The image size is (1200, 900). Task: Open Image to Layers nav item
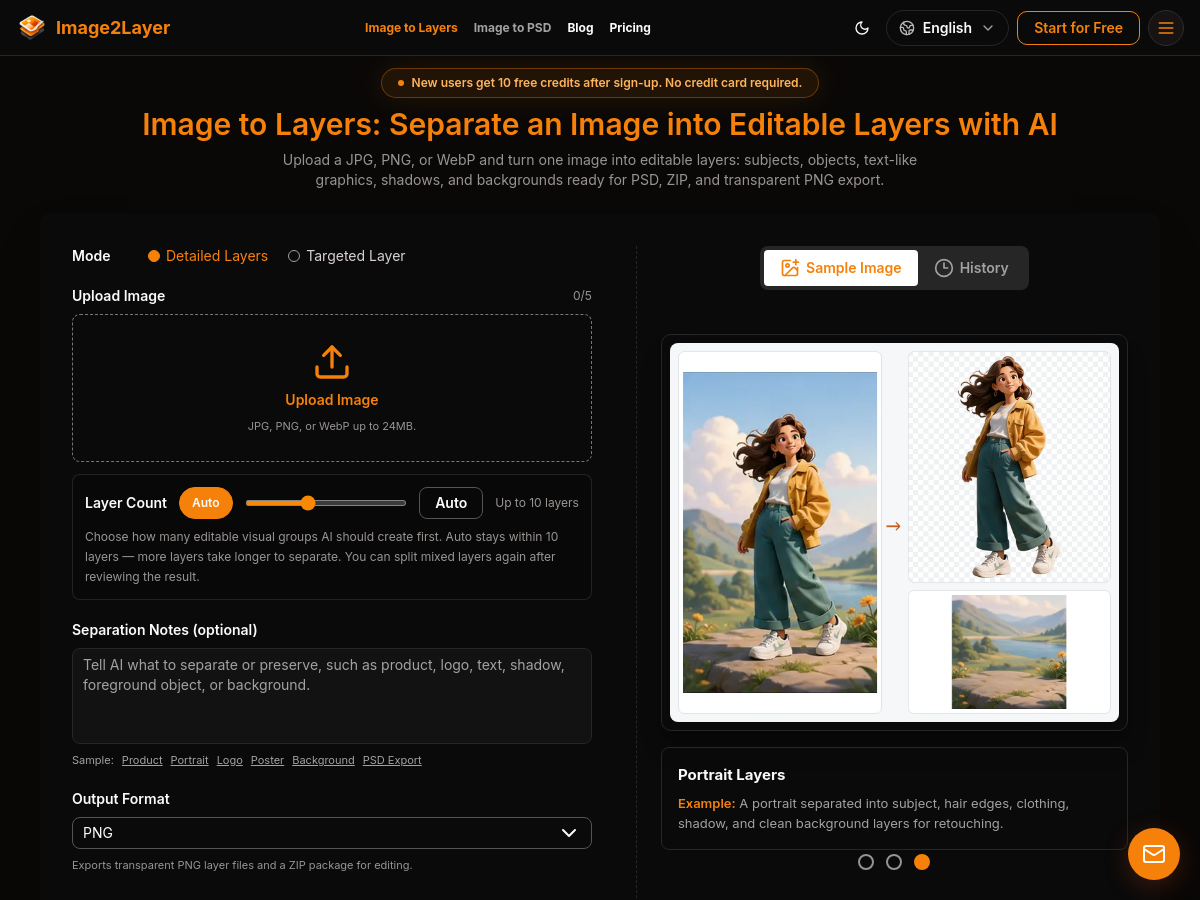point(411,28)
